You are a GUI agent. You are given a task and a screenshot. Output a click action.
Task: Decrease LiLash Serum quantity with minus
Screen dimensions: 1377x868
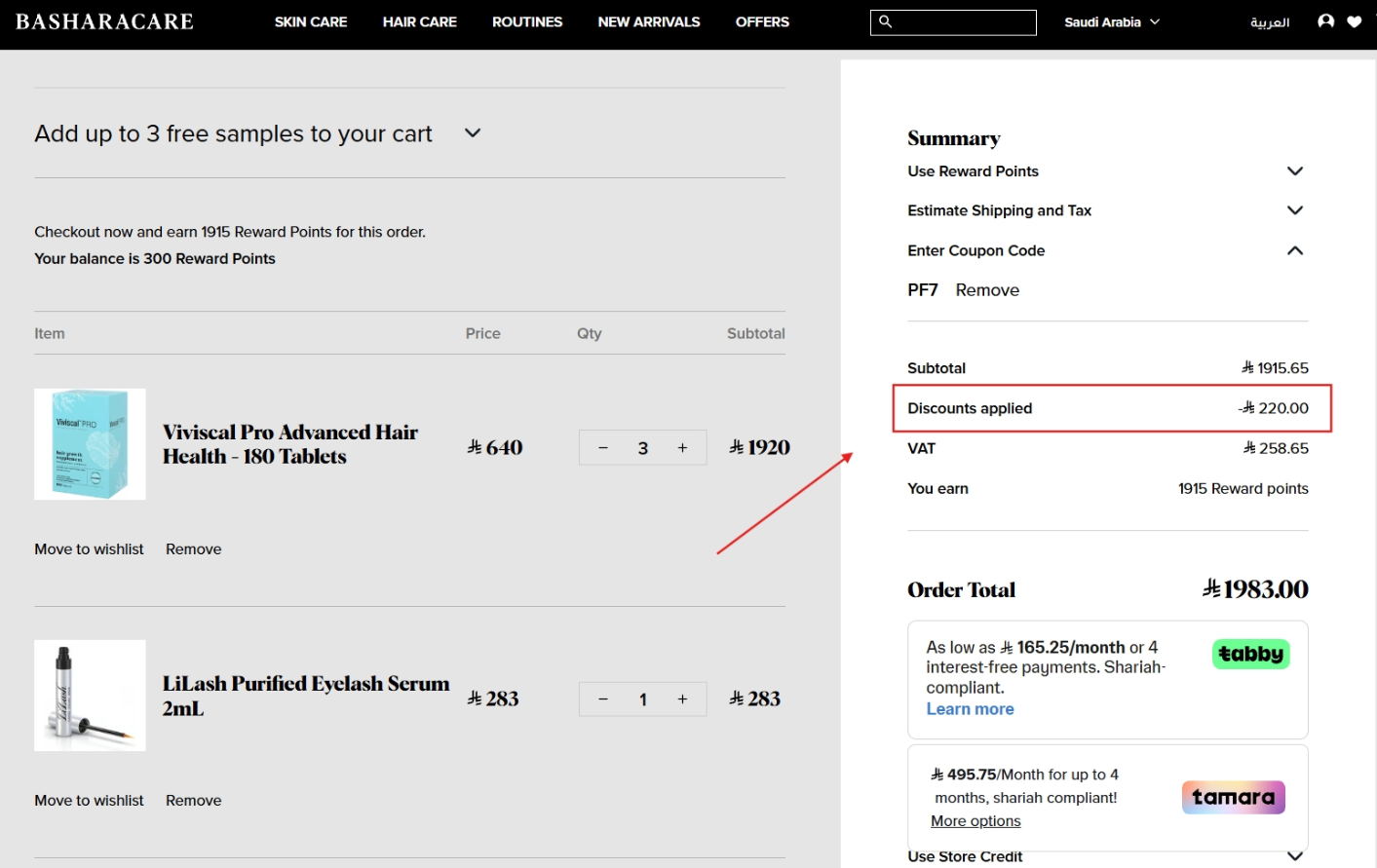click(603, 699)
